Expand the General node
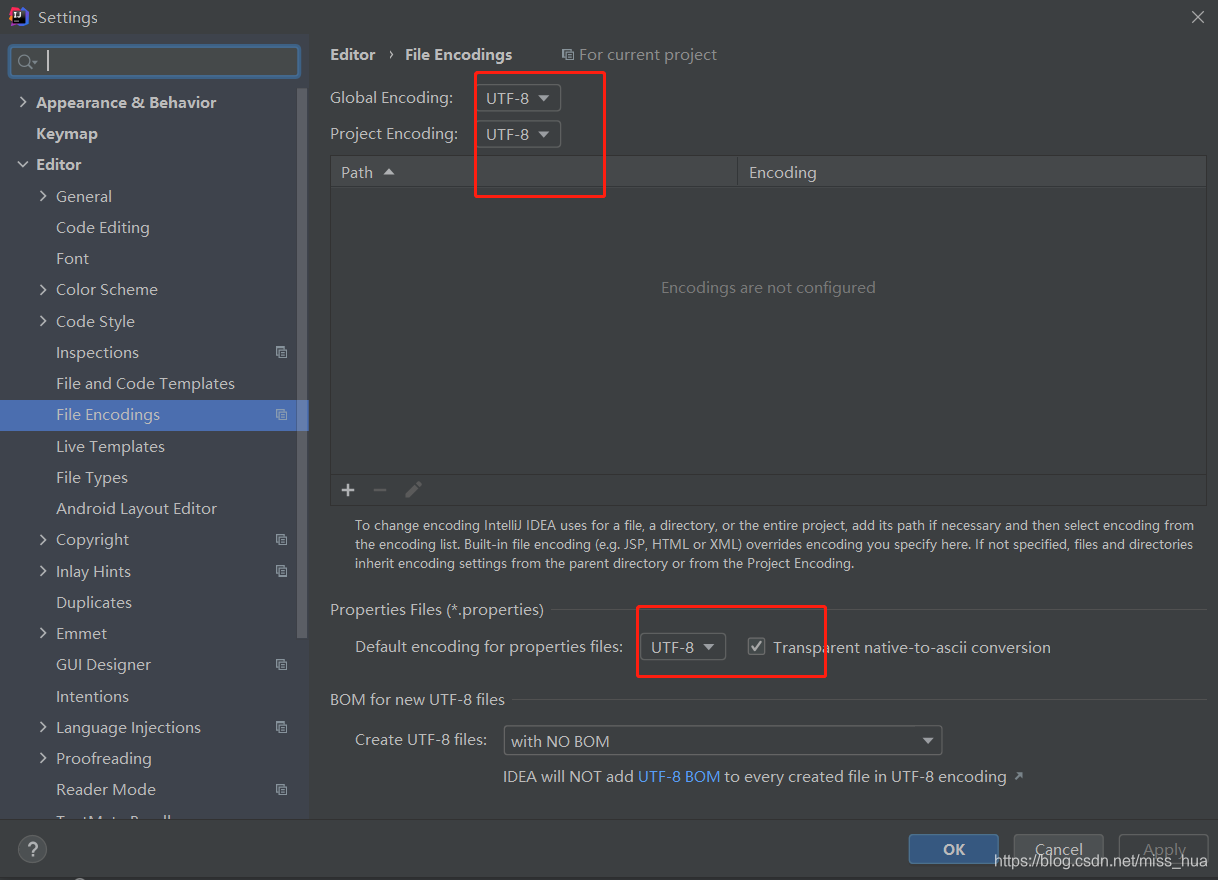 pyautogui.click(x=43, y=196)
